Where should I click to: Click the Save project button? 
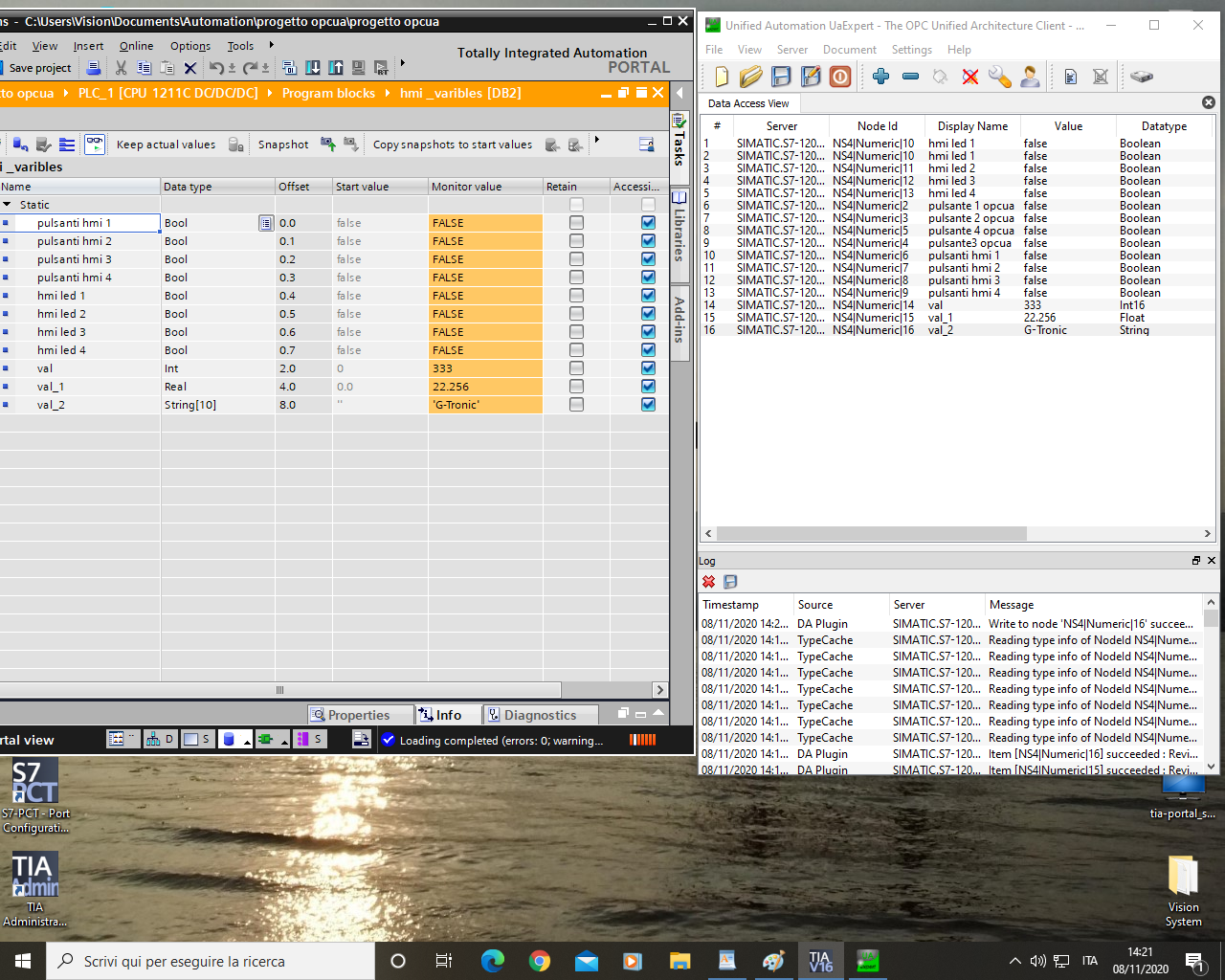coord(35,68)
